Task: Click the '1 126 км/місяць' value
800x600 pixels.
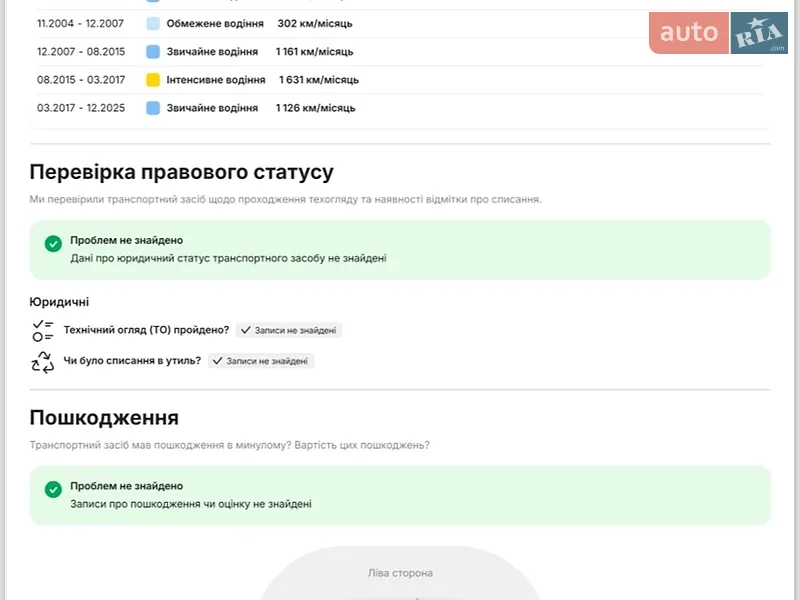Action: (x=315, y=108)
